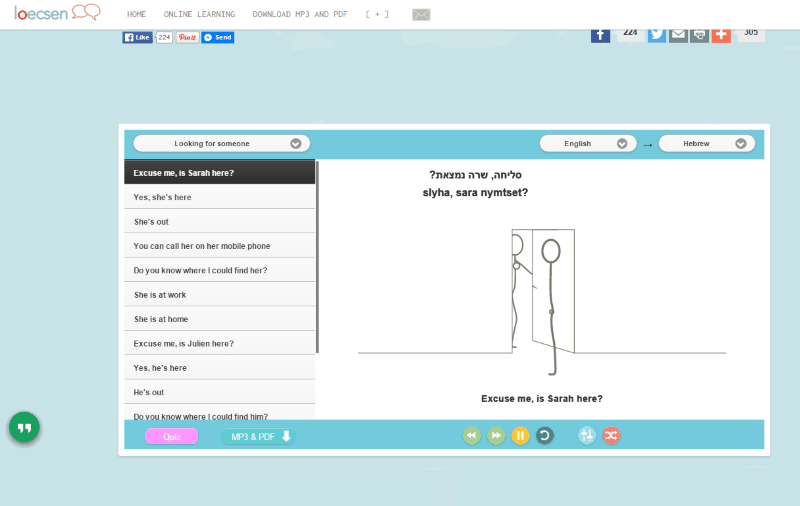Select 'You can call her on her mobile phone'
The width and height of the screenshot is (800, 506).
coord(219,246)
